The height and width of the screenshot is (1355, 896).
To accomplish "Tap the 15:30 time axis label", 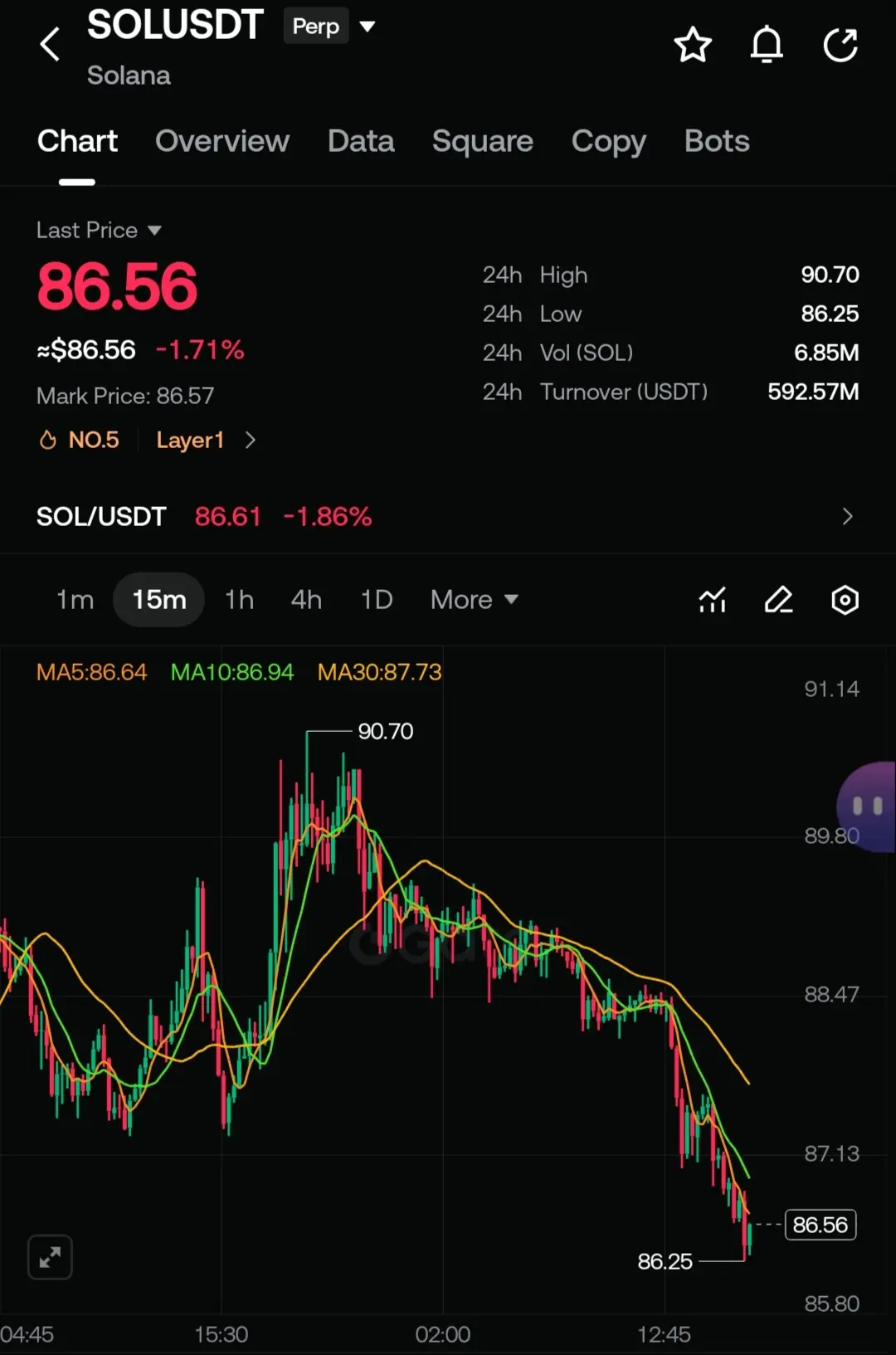I will [x=222, y=1334].
